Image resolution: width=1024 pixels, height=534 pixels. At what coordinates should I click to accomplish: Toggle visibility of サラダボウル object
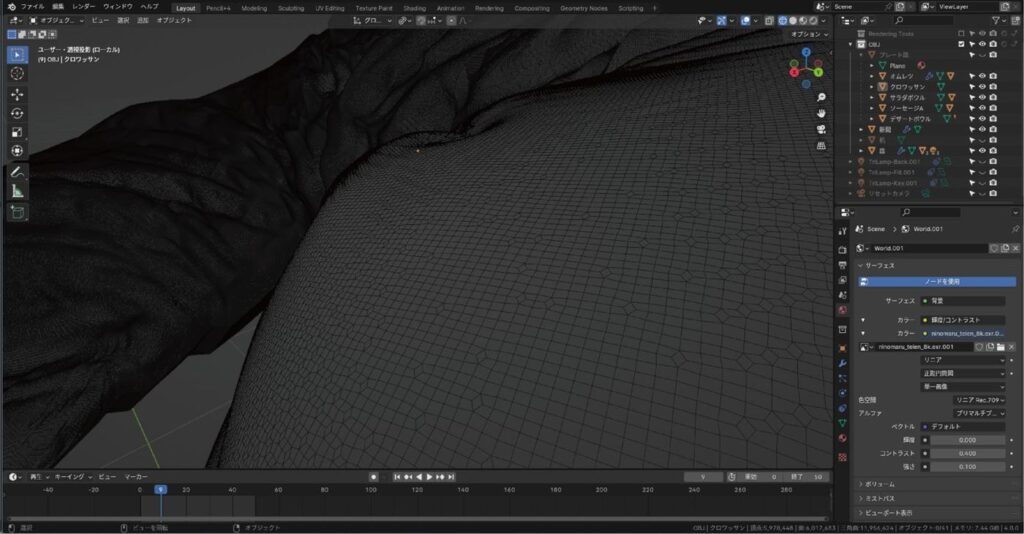982,97
